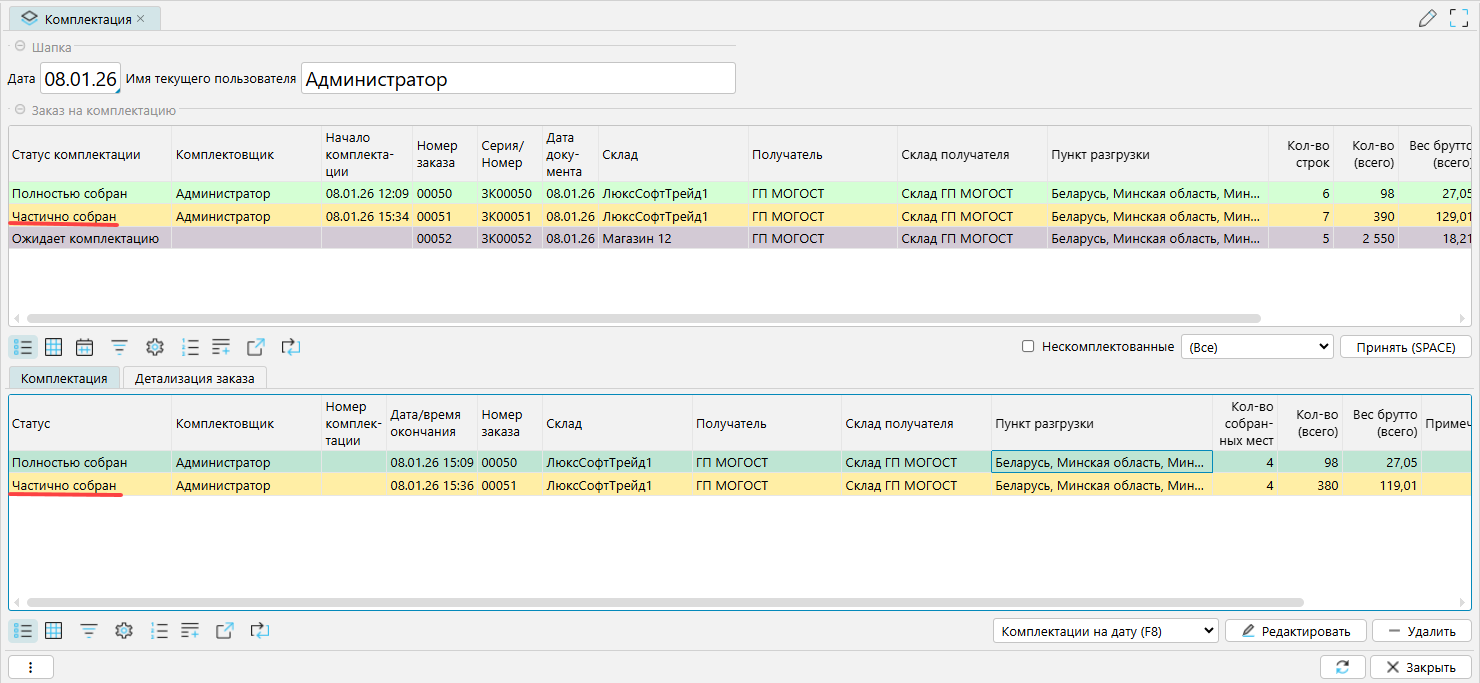
Task: Click the Имя текущего пользователя field
Action: pos(518,79)
